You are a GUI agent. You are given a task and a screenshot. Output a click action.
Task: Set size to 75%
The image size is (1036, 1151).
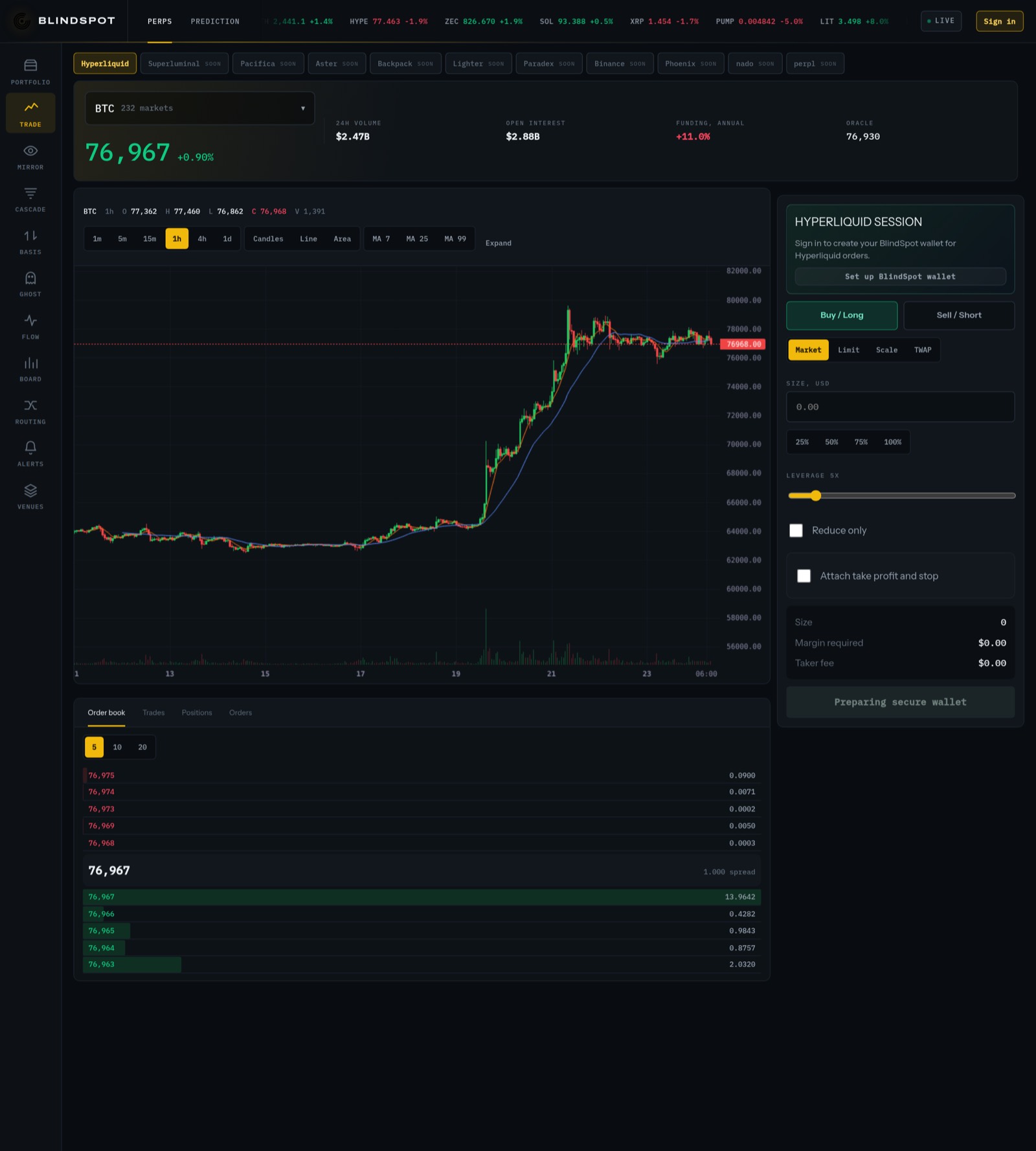pyautogui.click(x=861, y=442)
